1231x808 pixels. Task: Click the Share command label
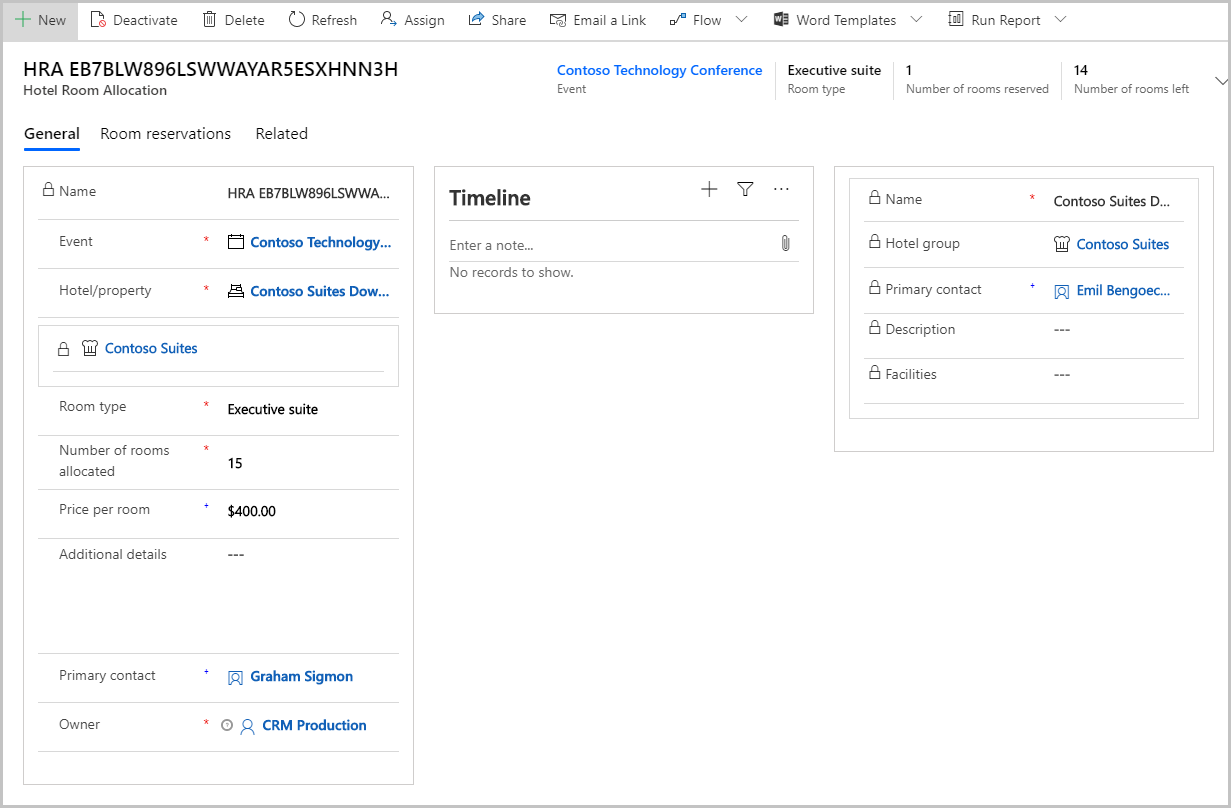(x=509, y=20)
